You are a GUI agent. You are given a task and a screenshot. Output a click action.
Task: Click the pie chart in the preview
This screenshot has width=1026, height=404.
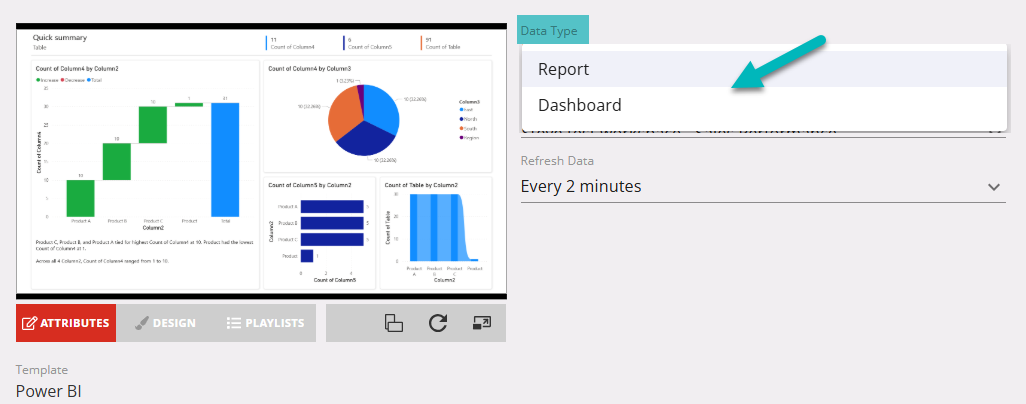(363, 120)
